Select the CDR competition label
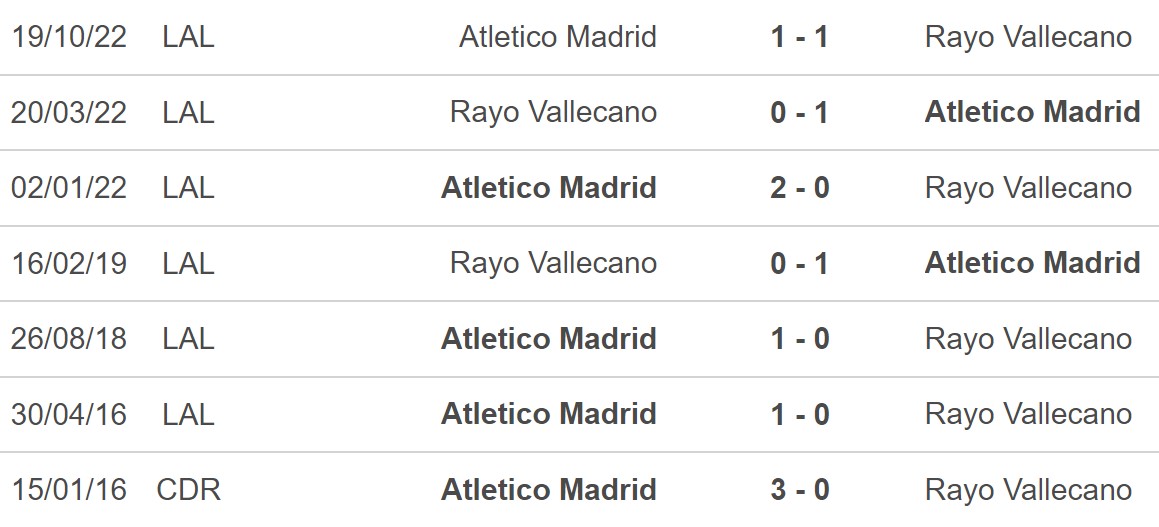Image resolution: width=1159 pixels, height=527 pixels. (188, 489)
